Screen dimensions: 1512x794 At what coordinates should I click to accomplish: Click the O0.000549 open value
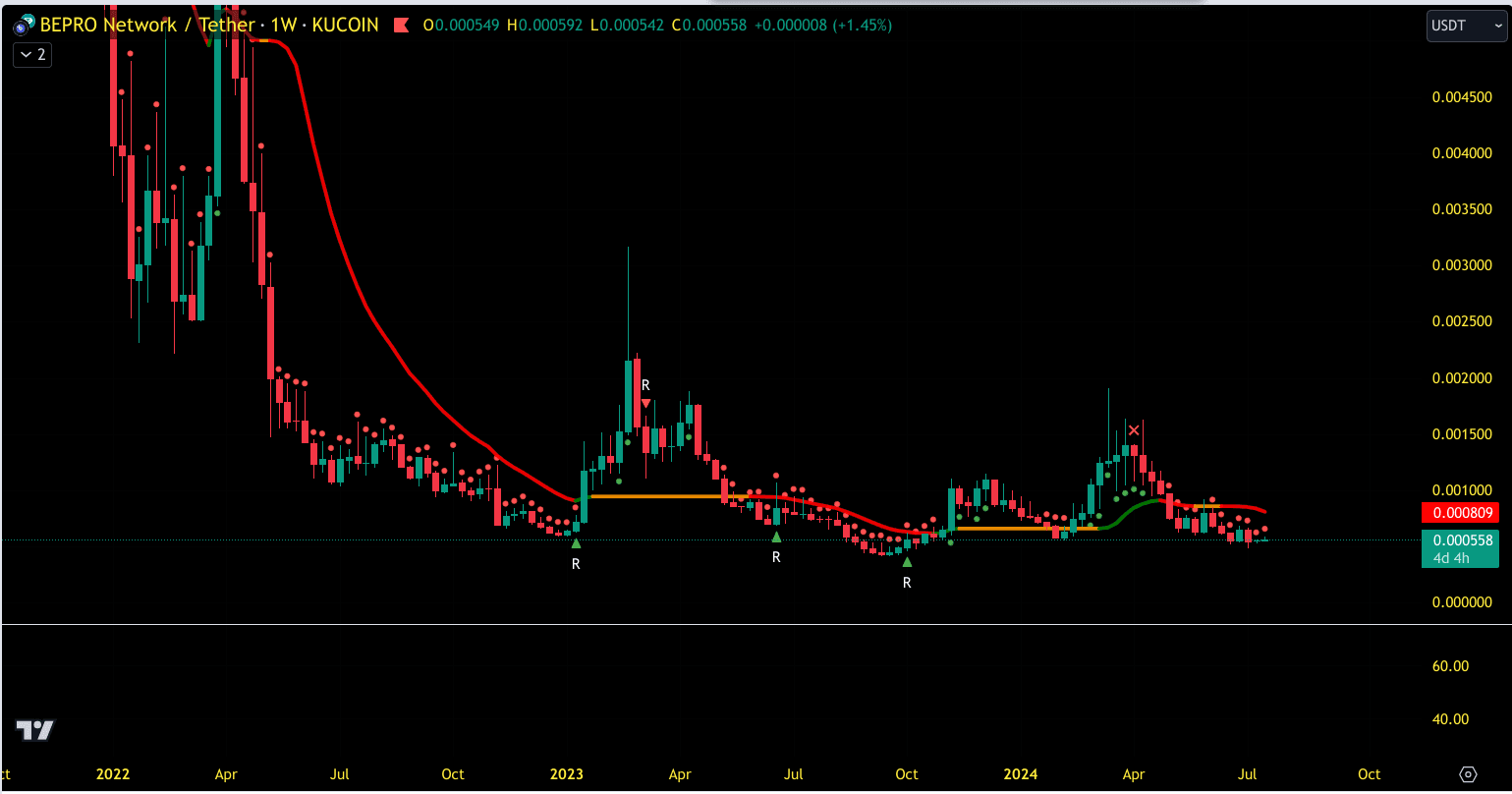point(462,26)
